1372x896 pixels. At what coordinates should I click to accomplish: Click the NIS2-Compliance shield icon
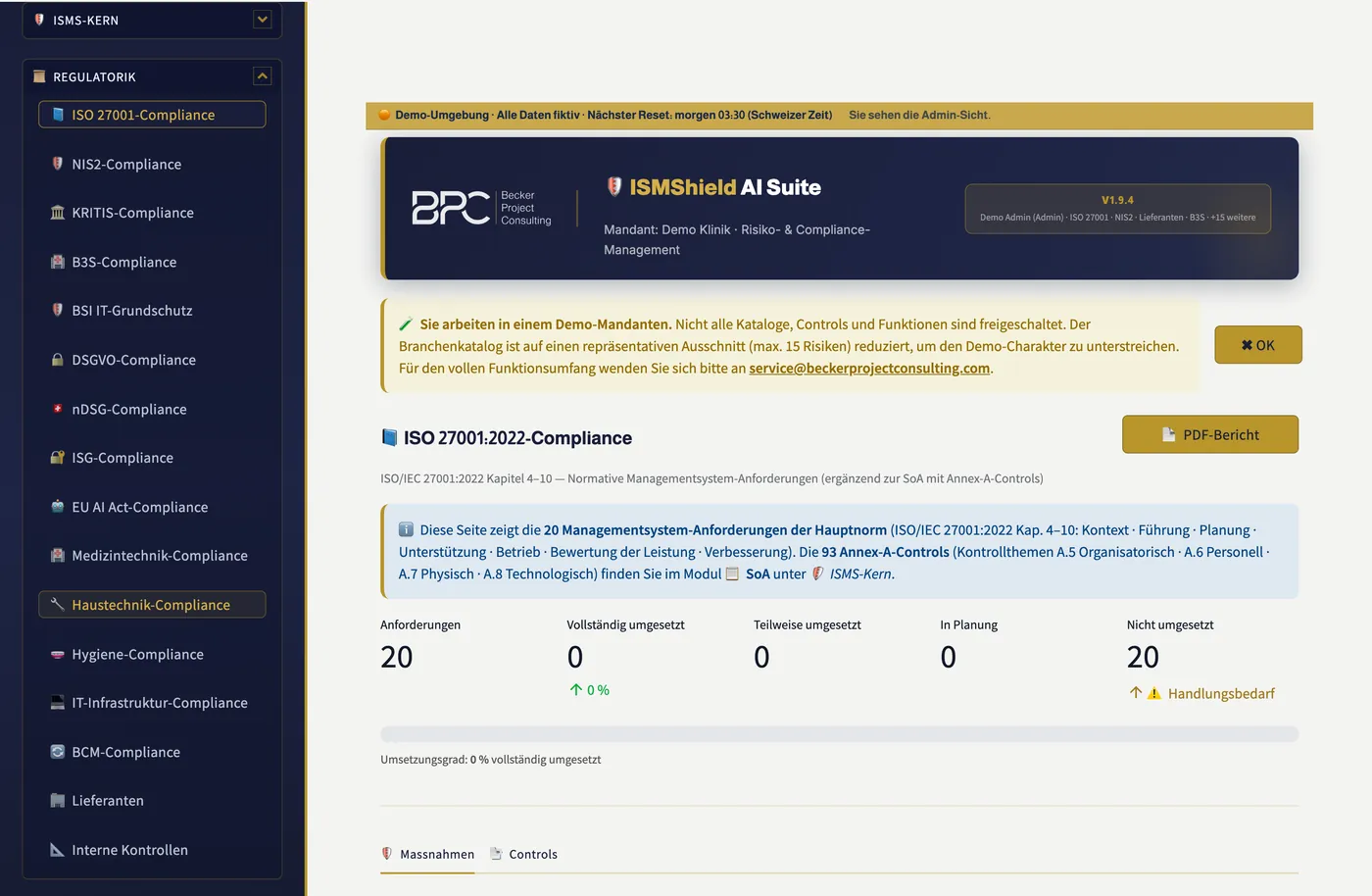(58, 164)
